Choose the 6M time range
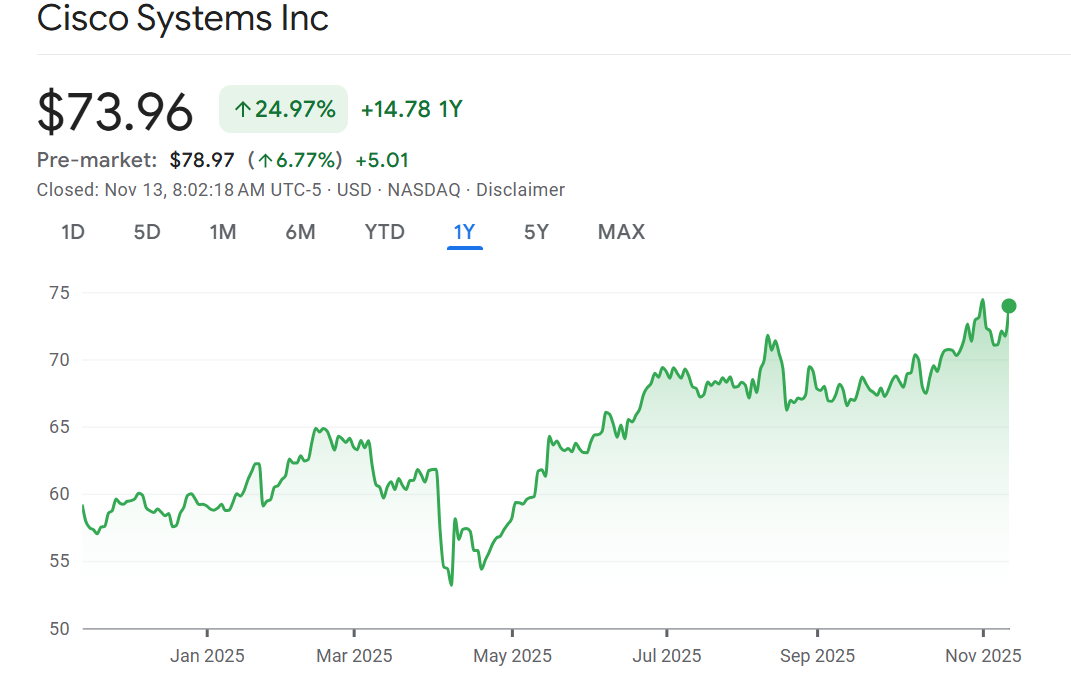Screen dimensions: 1071x691 (x=300, y=232)
